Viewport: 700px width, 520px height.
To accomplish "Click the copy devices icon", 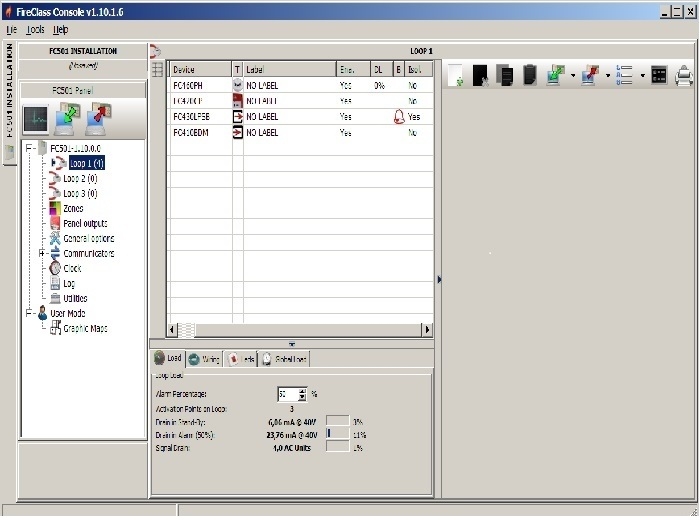I will point(505,75).
